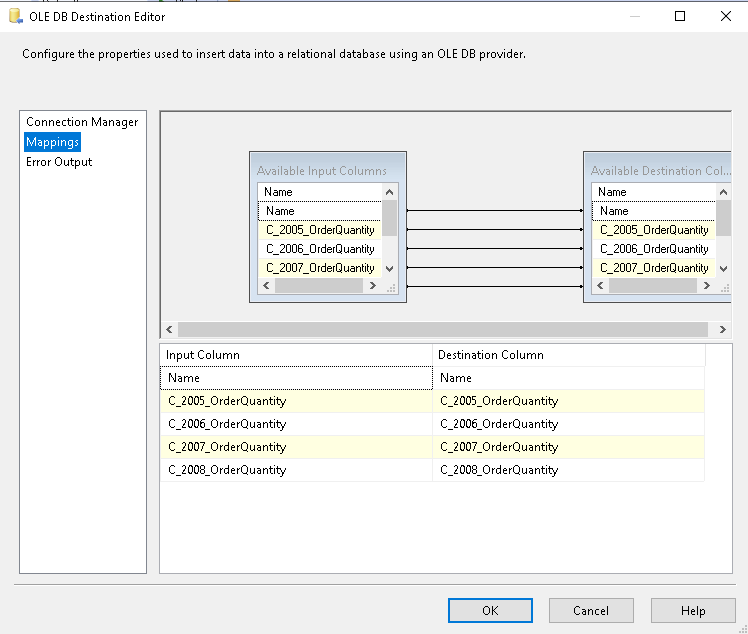The image size is (748, 634).
Task: Open the Connection Manager page
Action: point(82,122)
